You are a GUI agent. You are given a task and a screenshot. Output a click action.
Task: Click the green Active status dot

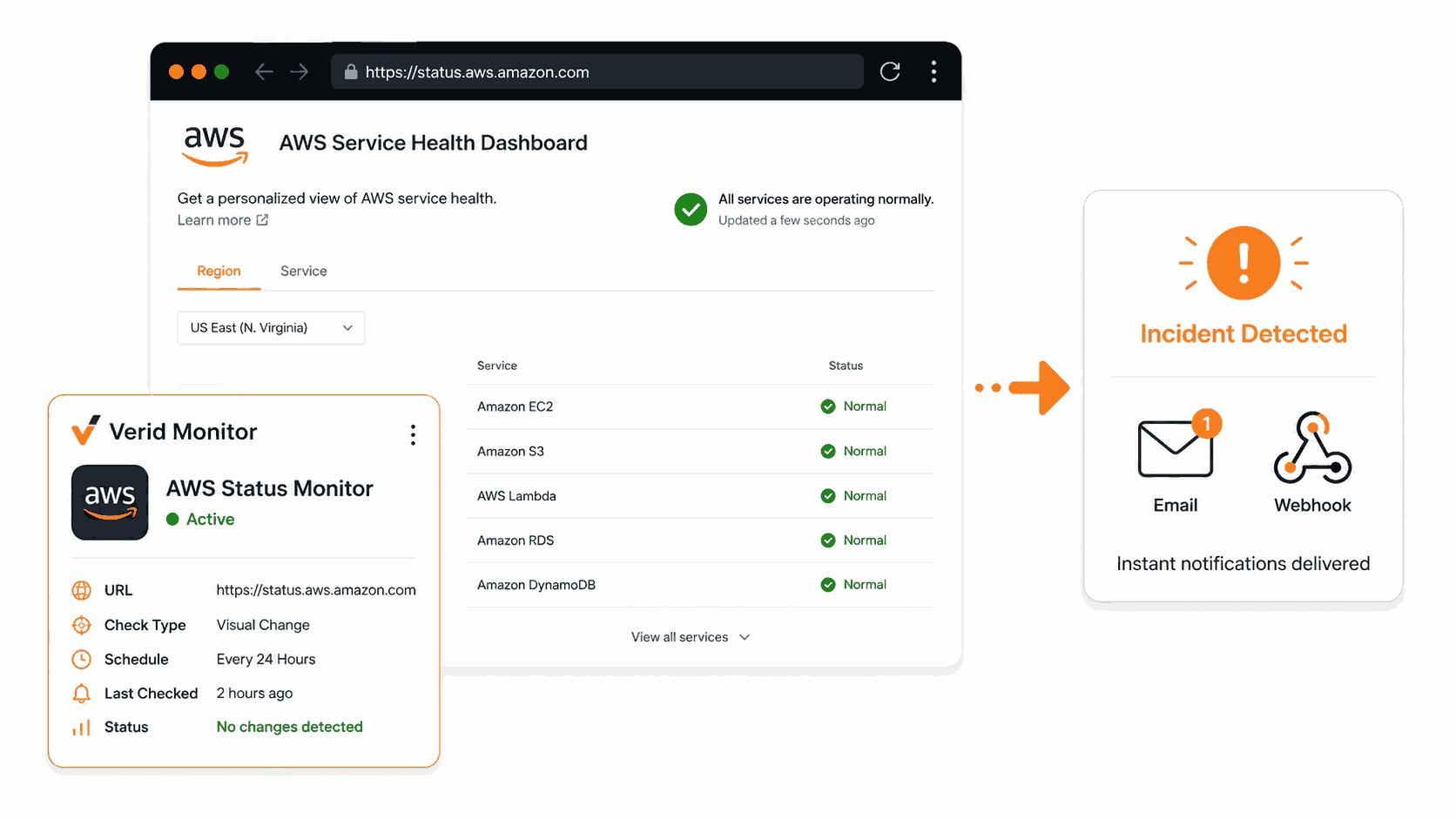click(172, 520)
